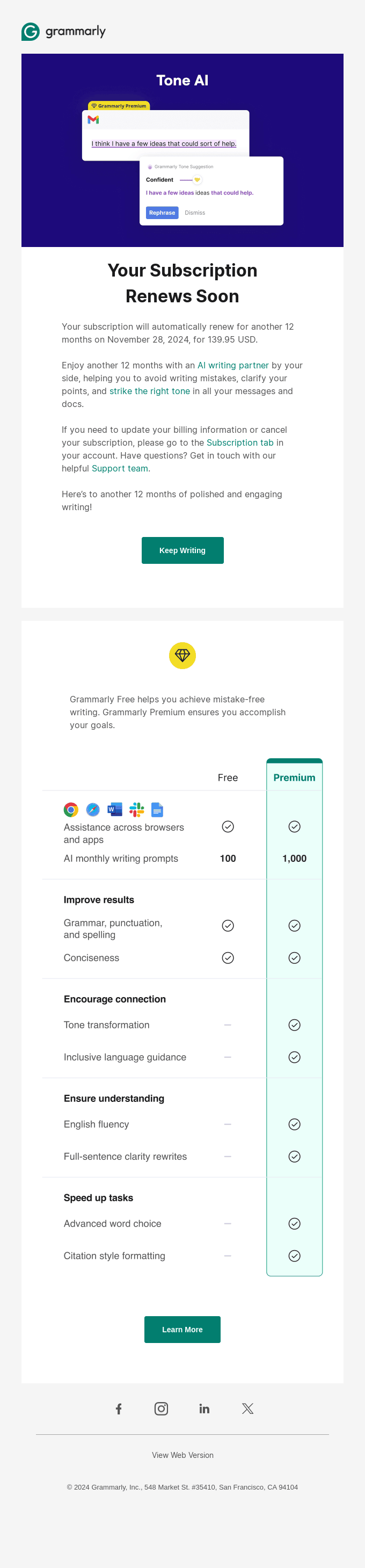Screen dimensions: 365x1568
Task: Open Grammarly's Facebook page icon
Action: [119, 1409]
